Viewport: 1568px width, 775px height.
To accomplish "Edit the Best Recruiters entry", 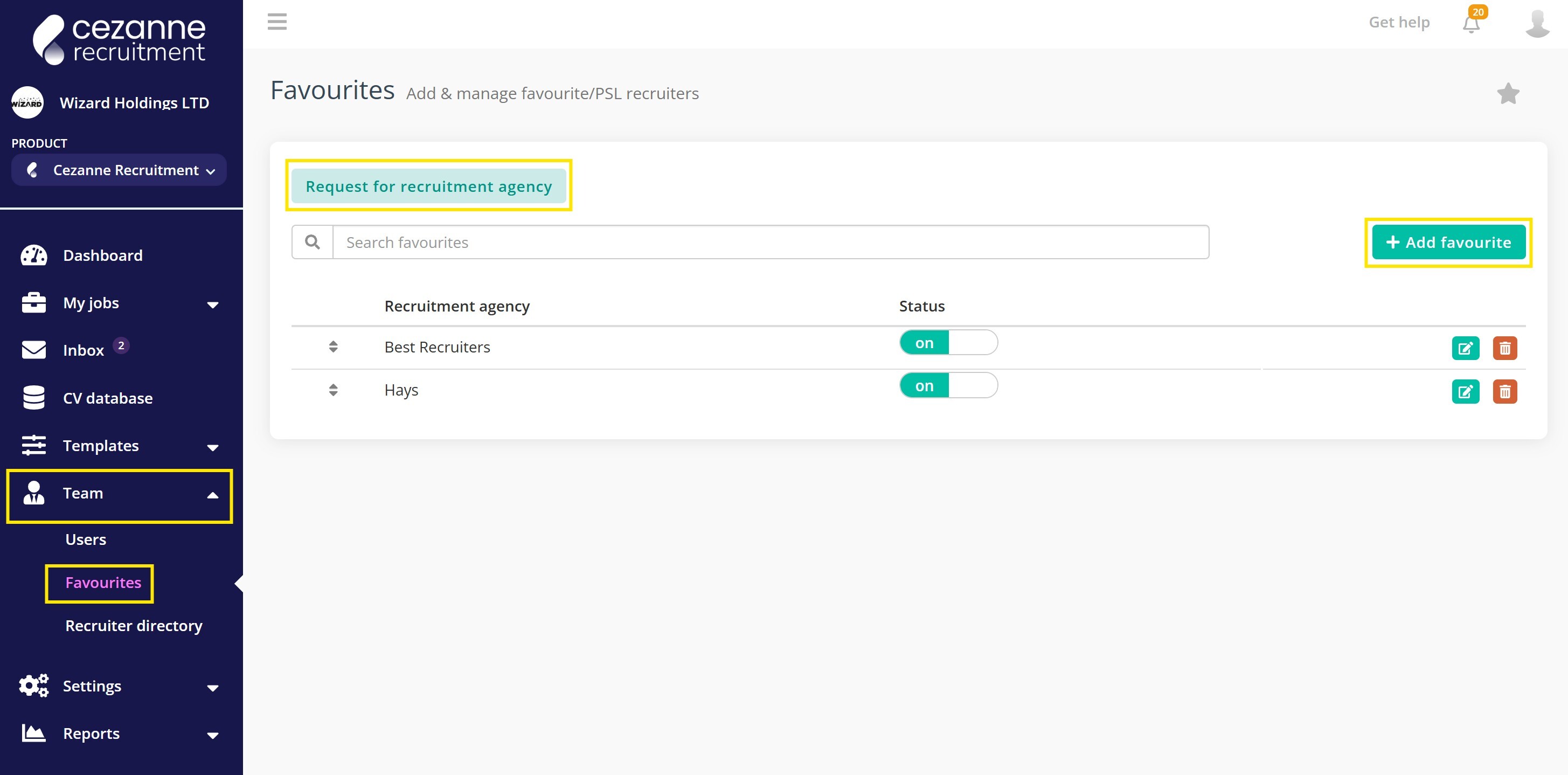I will [x=1465, y=348].
